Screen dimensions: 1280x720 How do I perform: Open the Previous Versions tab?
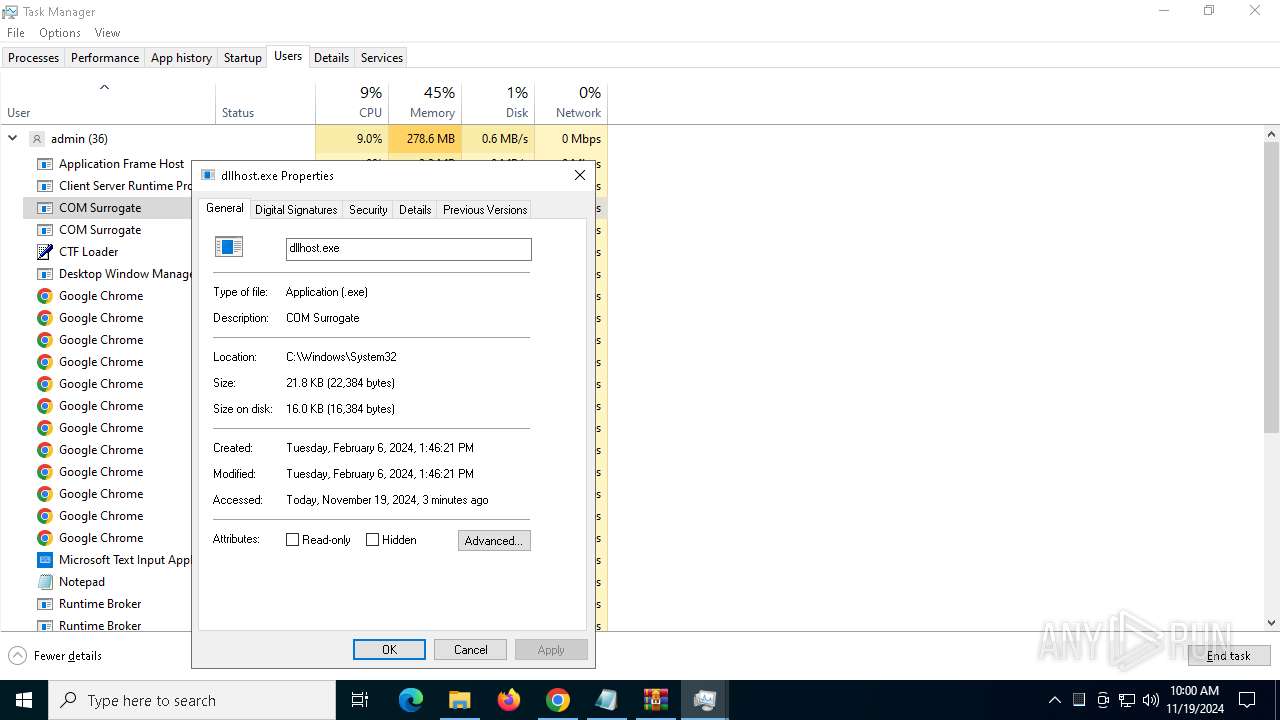click(x=485, y=210)
